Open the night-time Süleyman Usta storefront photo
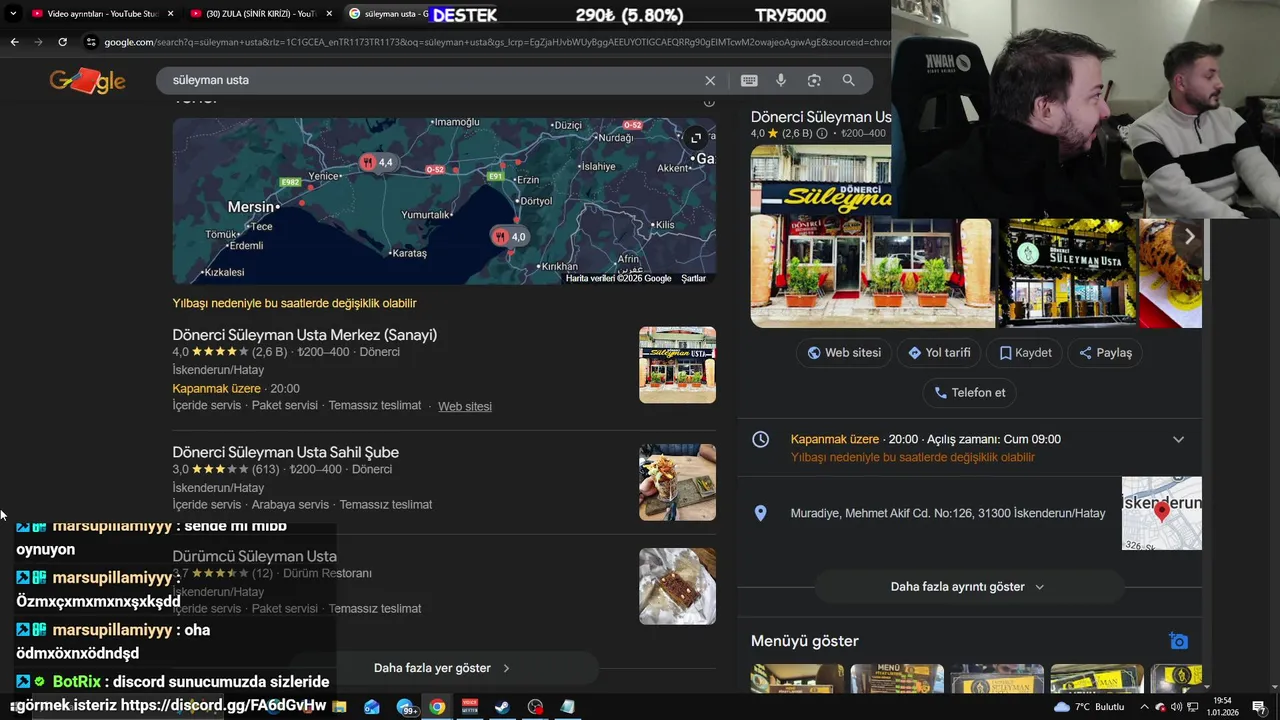Viewport: 1280px width, 720px height. click(1067, 272)
